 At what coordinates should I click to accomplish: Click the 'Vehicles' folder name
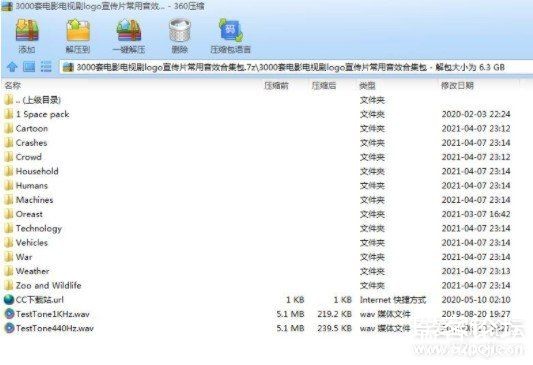32,243
